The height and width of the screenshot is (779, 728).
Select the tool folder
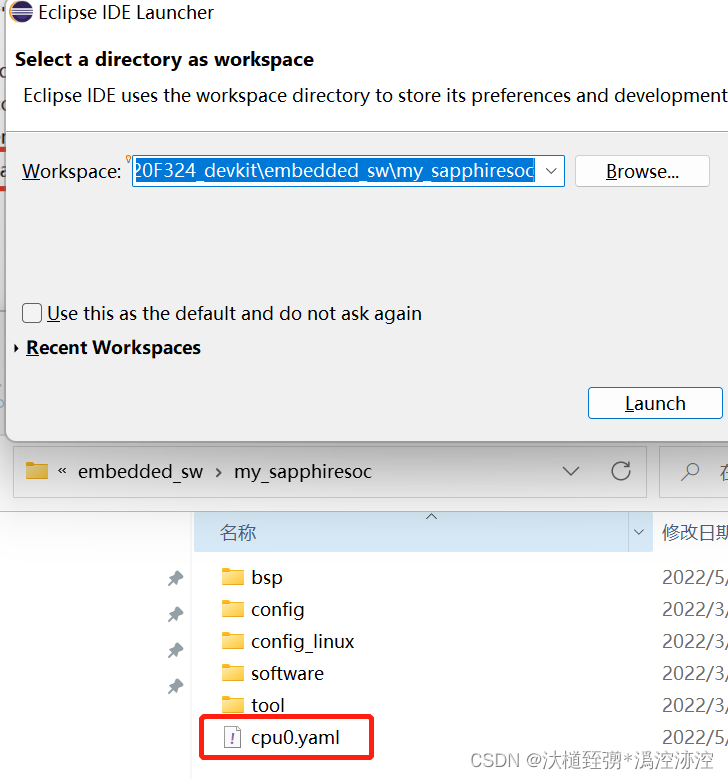point(267,705)
